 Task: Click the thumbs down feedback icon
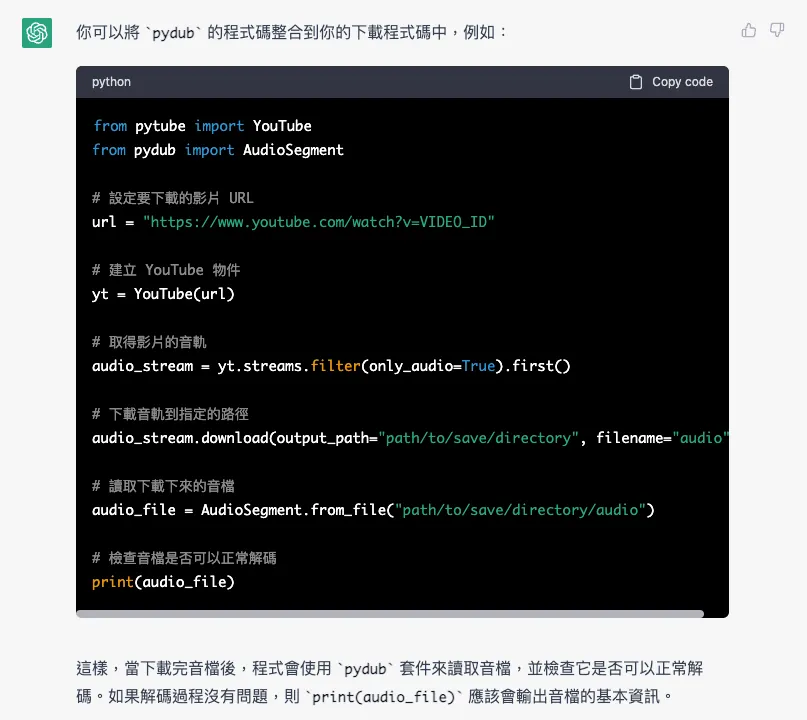pyautogui.click(x=777, y=30)
